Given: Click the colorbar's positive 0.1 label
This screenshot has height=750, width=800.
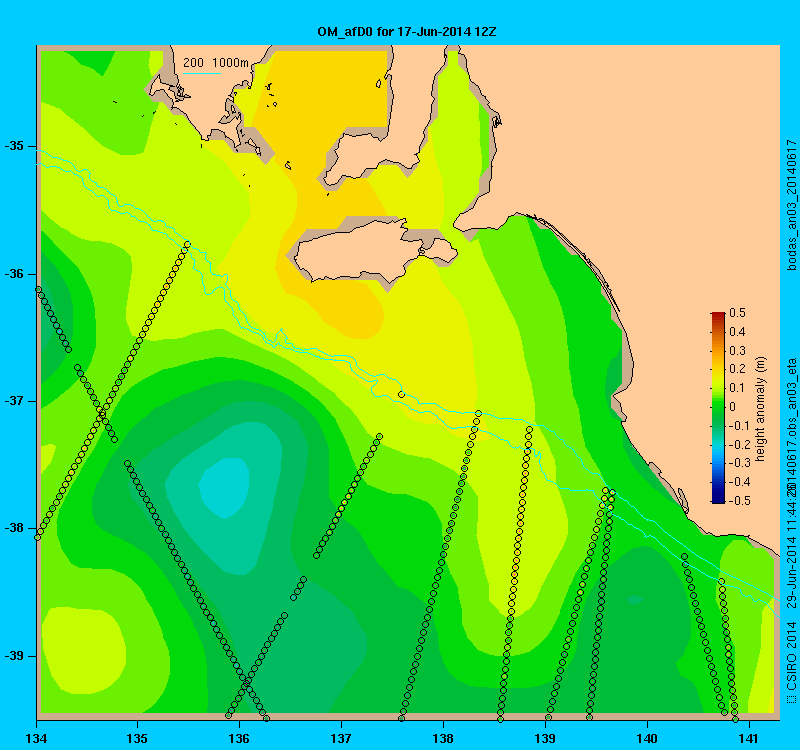Looking at the screenshot, I should 737,388.
